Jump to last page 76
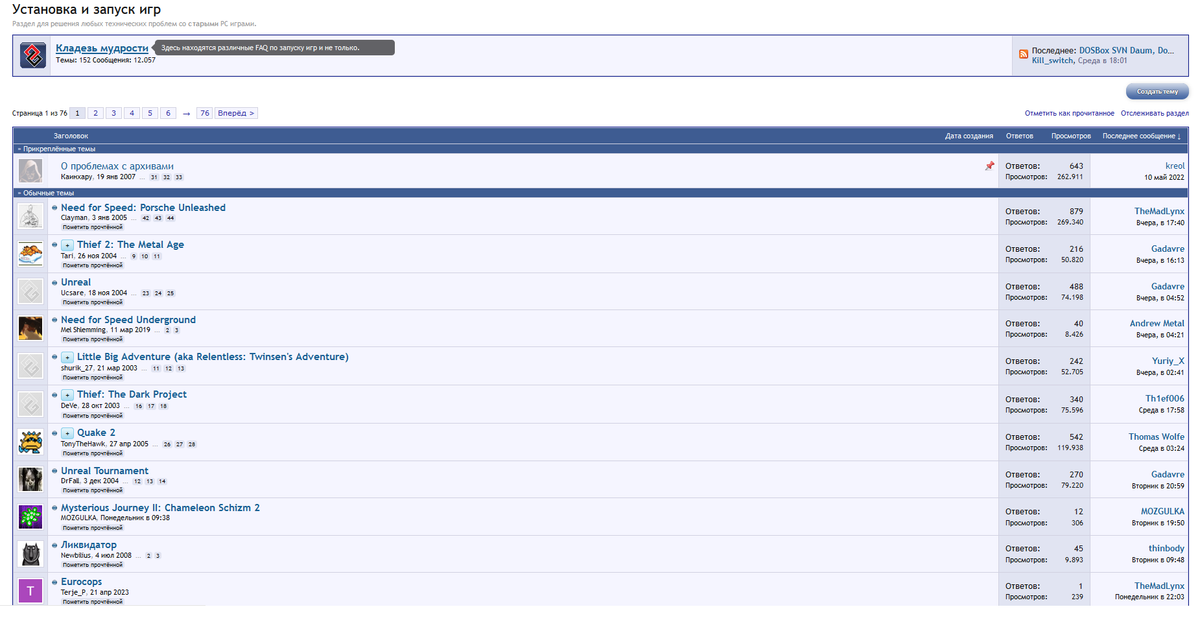The width and height of the screenshot is (1200, 617). pyautogui.click(x=204, y=113)
